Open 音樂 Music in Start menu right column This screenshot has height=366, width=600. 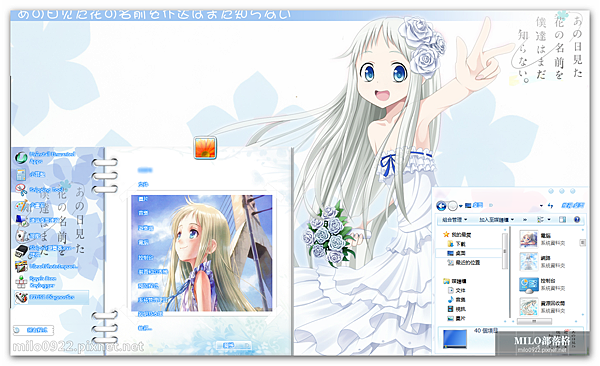pos(143,213)
